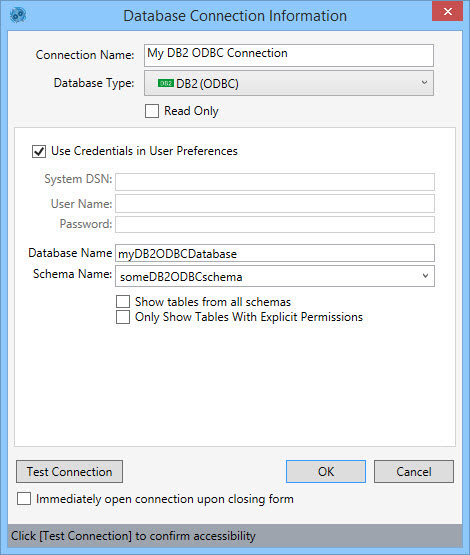Click the Database Name text field
The width and height of the screenshot is (470, 555).
tap(275, 253)
